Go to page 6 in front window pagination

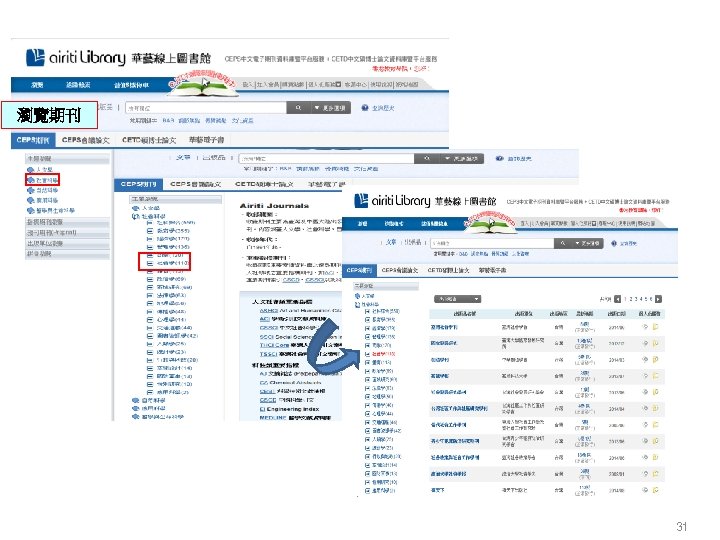click(651, 299)
